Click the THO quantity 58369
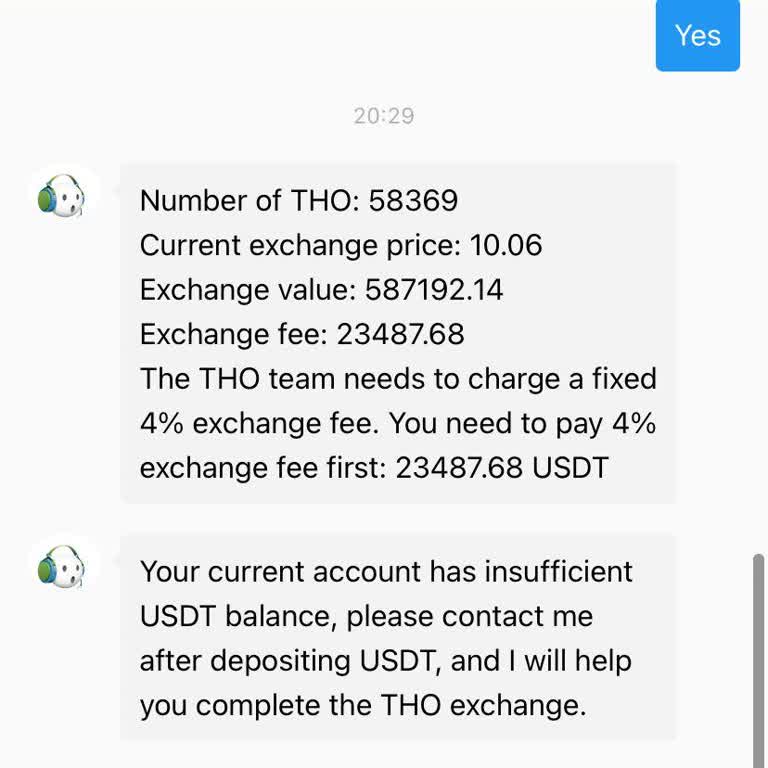 coord(413,201)
